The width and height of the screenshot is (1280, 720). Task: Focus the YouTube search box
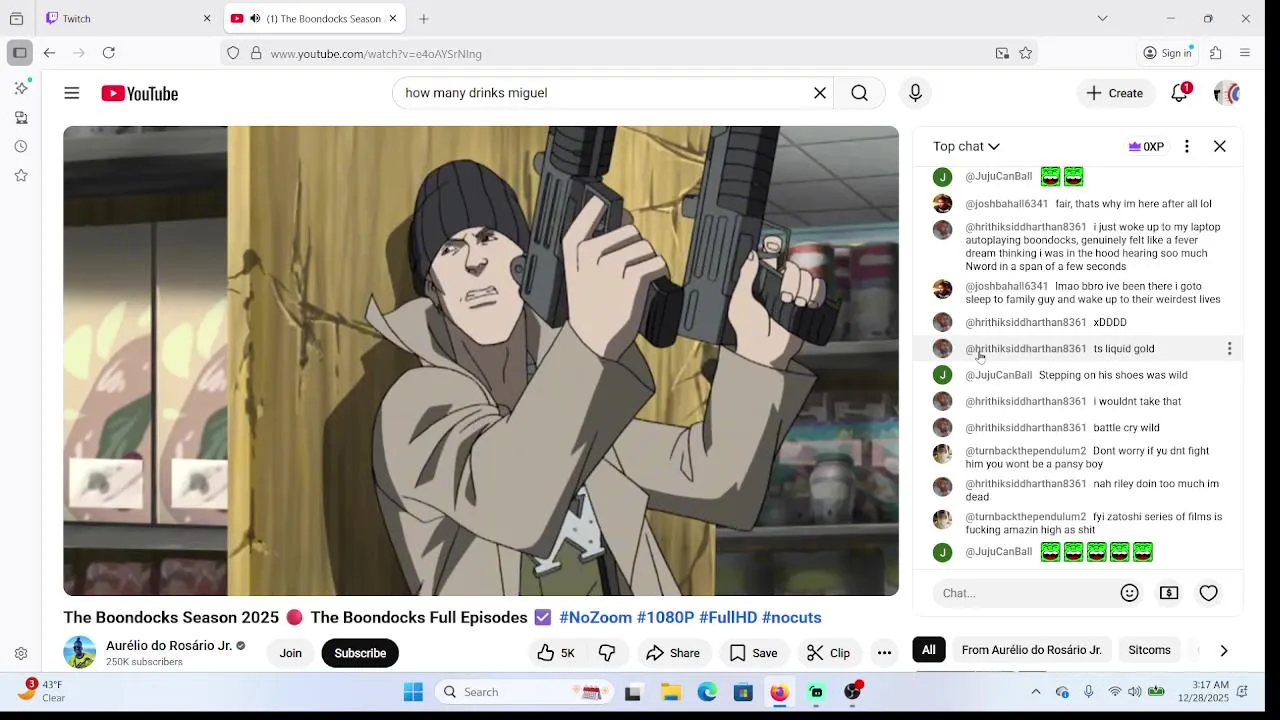[605, 93]
